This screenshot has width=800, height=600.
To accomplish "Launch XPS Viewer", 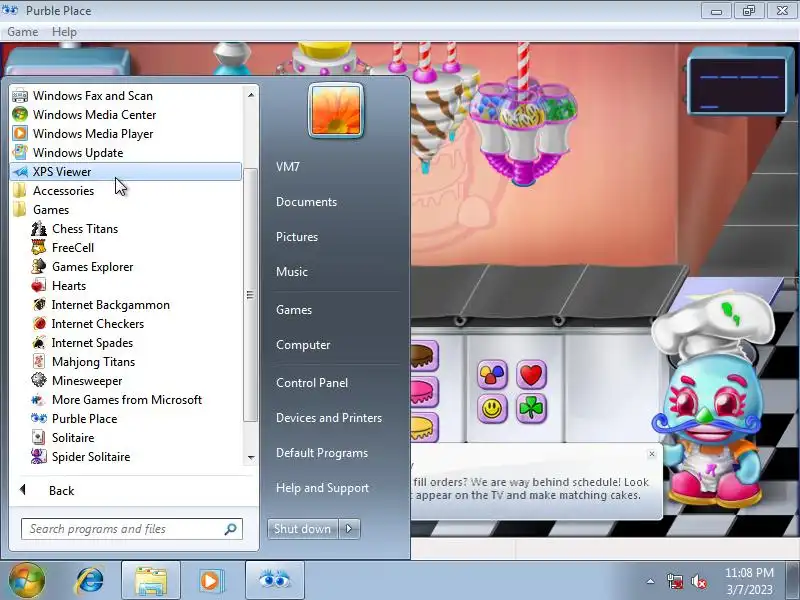I will tap(126, 171).
